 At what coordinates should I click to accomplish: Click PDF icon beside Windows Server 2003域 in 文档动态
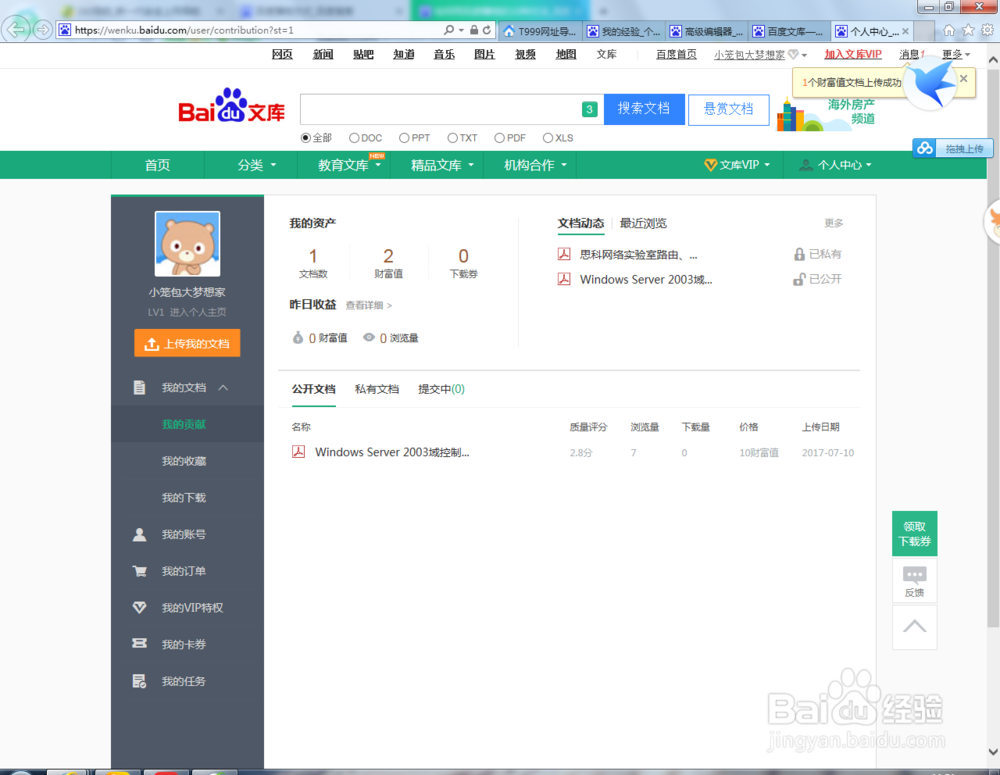point(564,279)
